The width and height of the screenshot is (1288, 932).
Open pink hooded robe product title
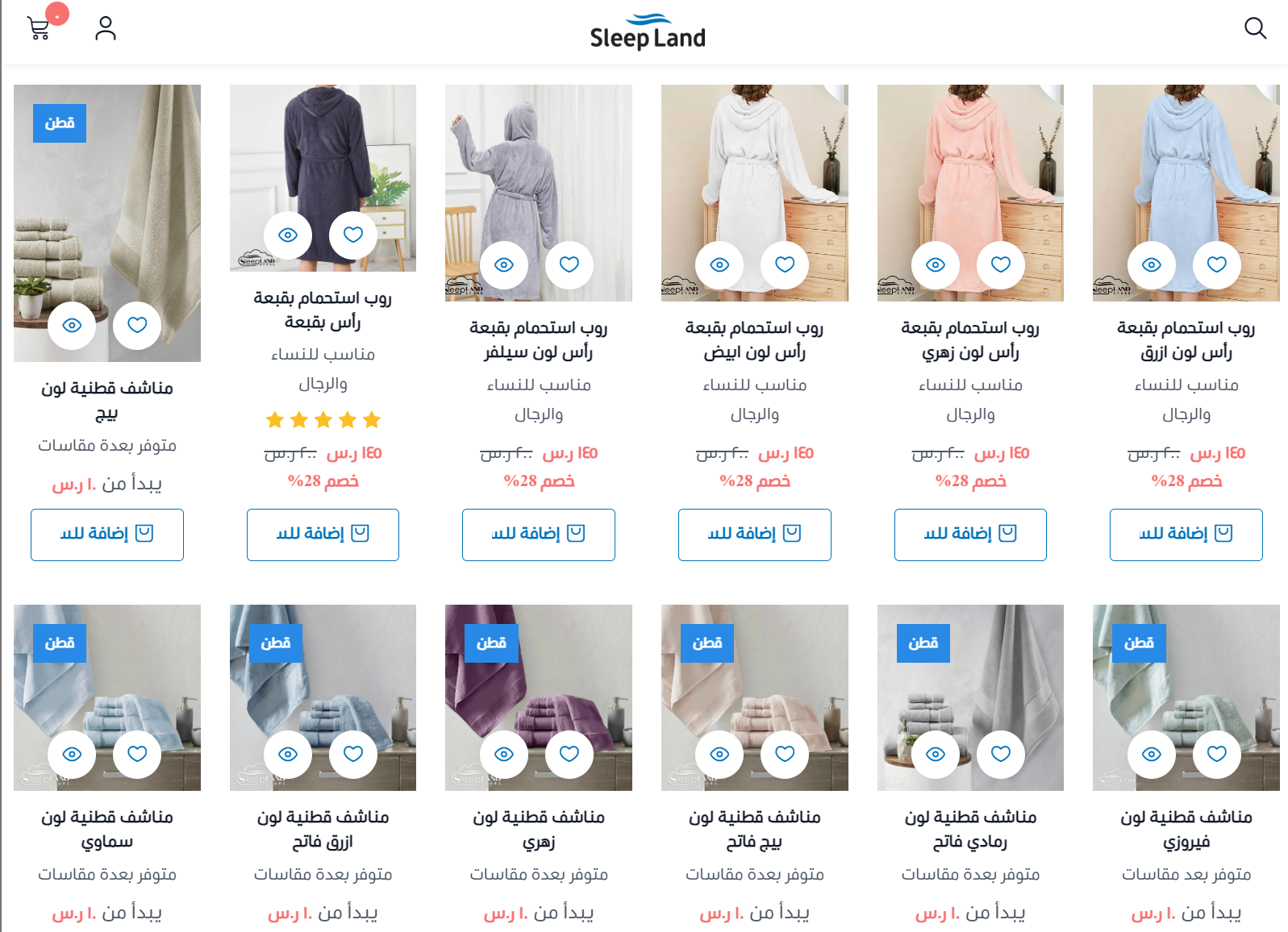(970, 339)
